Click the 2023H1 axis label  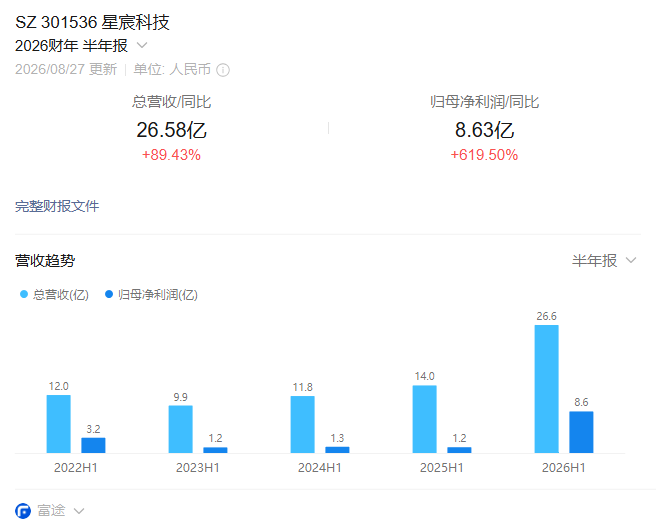click(x=198, y=468)
